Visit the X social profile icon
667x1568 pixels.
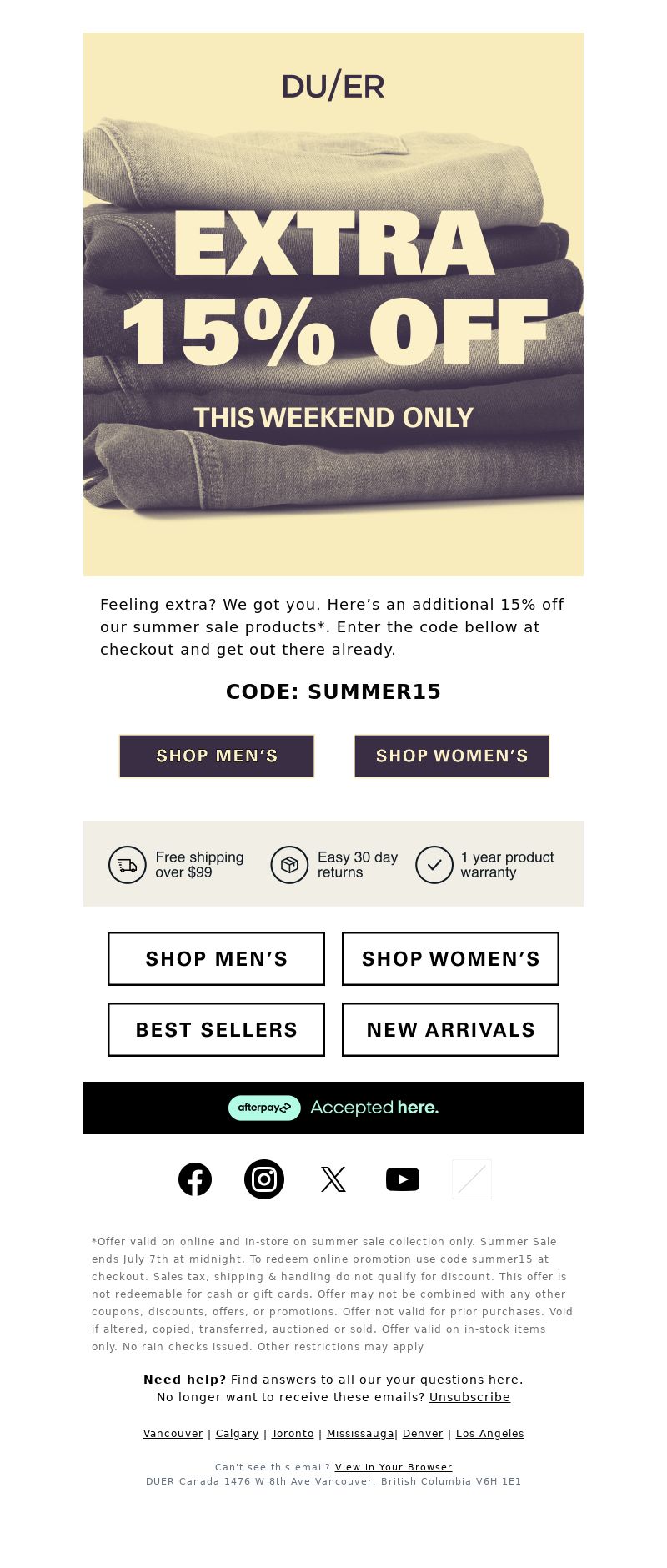coord(333,1179)
